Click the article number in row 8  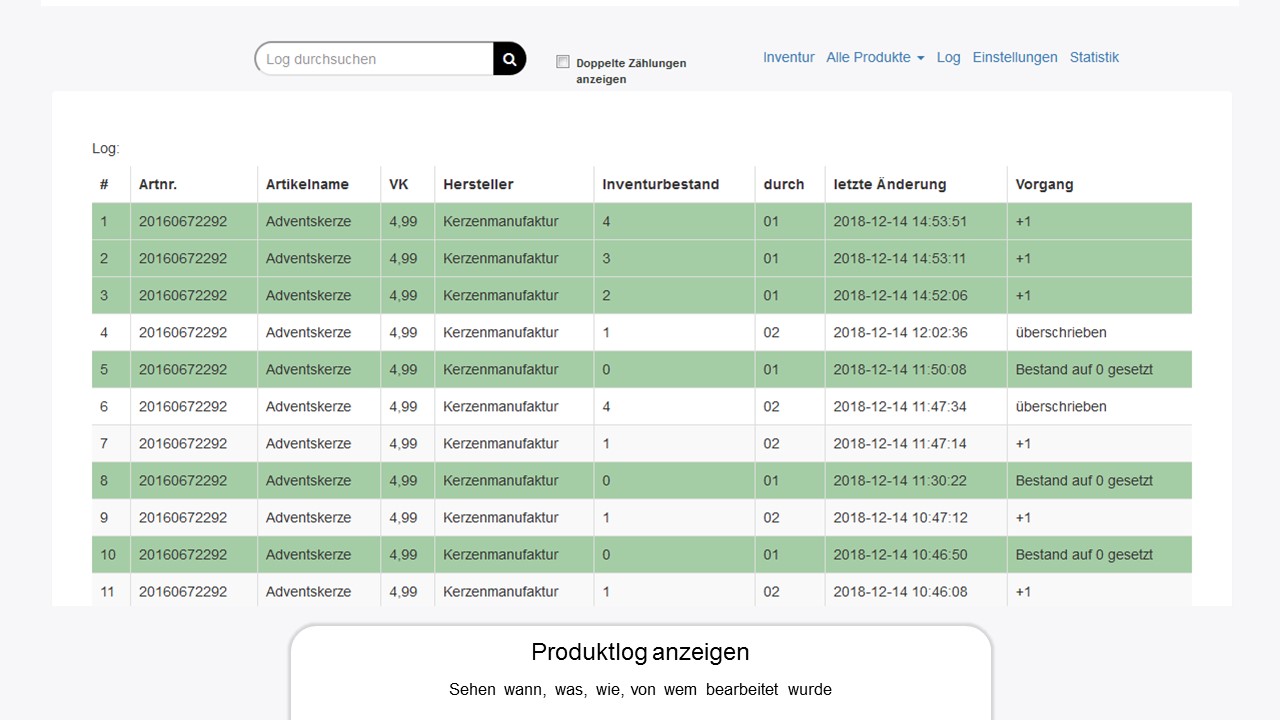pos(183,481)
